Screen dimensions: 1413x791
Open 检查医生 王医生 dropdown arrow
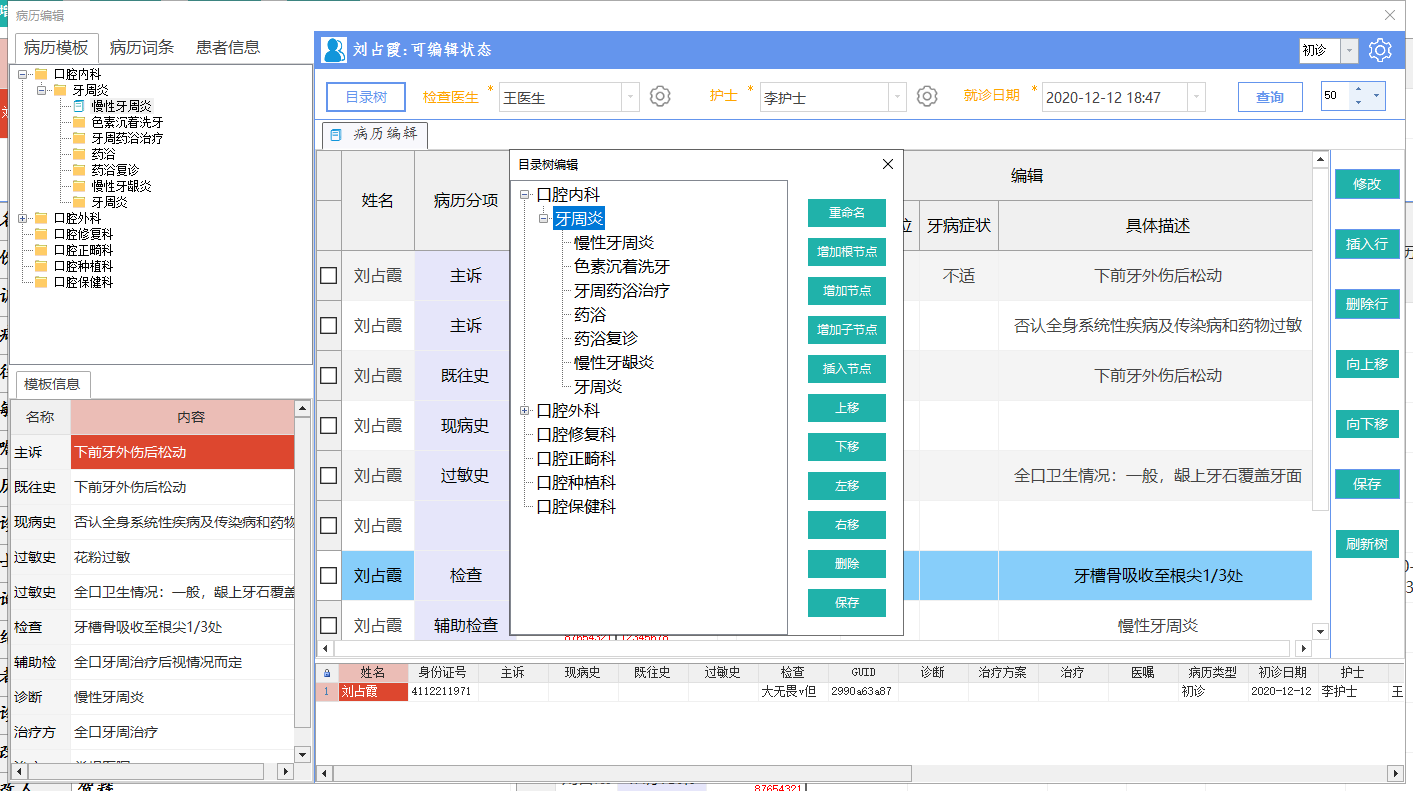630,97
